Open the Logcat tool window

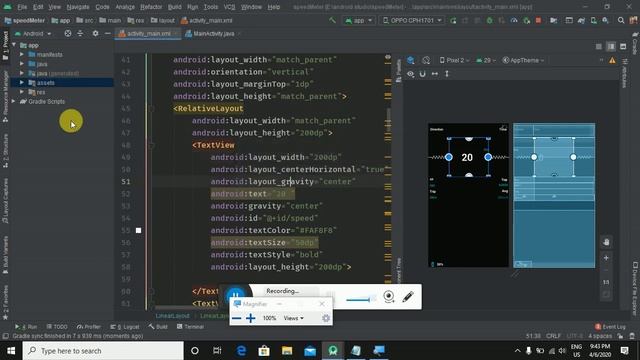tap(125, 327)
